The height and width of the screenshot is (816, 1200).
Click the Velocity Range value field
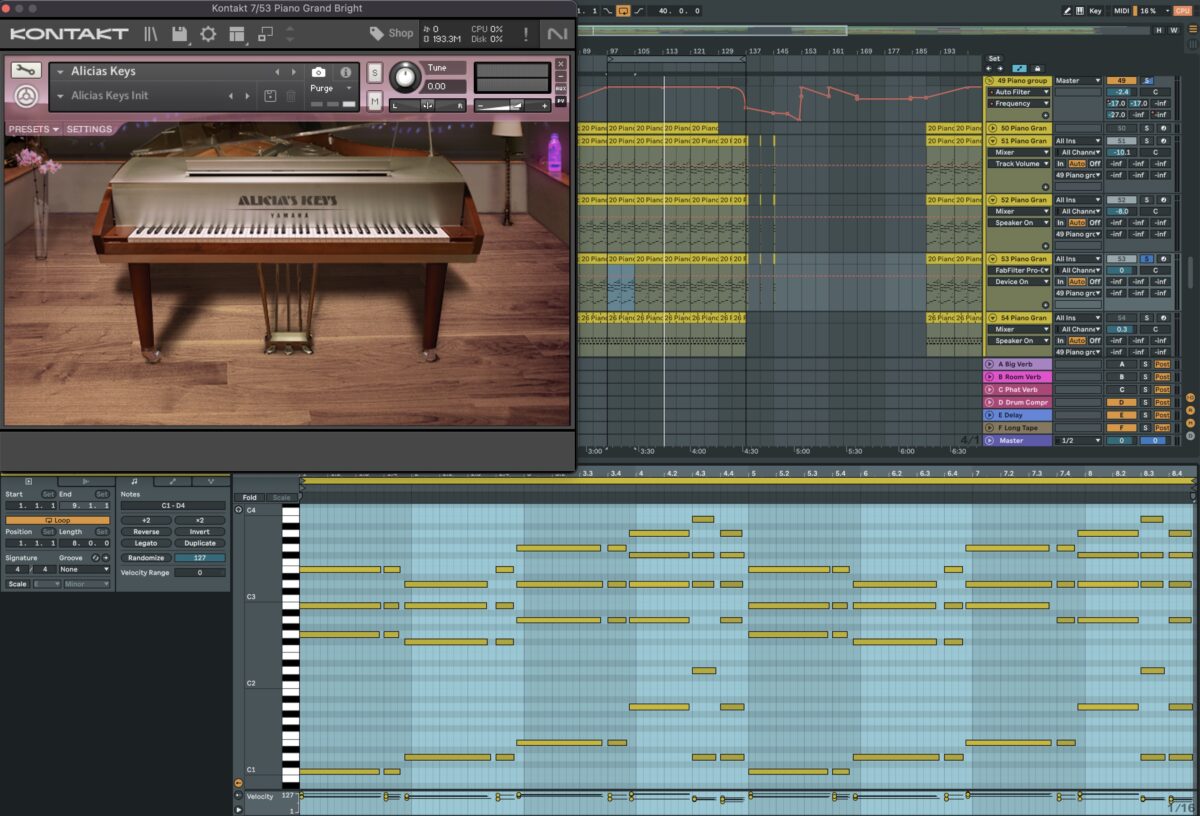tap(199, 573)
